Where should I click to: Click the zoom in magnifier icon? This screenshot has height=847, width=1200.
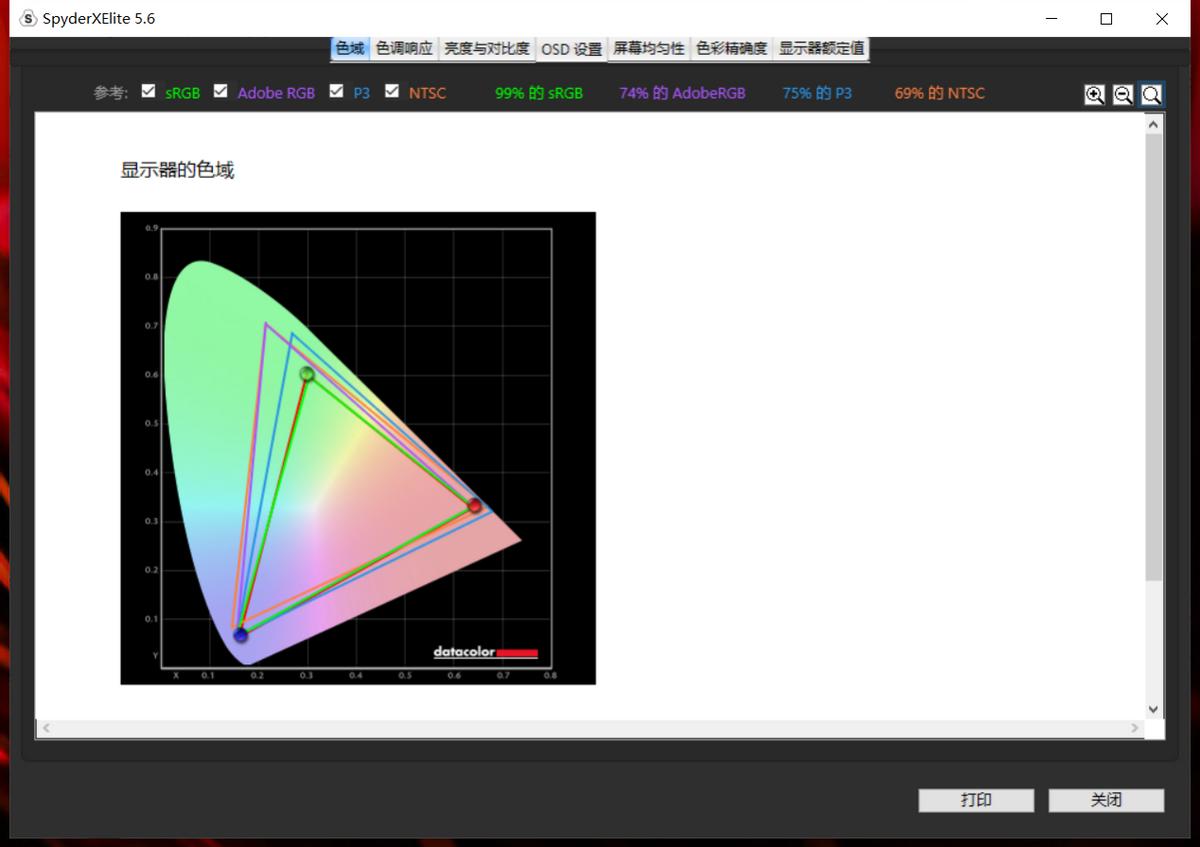tap(1095, 94)
